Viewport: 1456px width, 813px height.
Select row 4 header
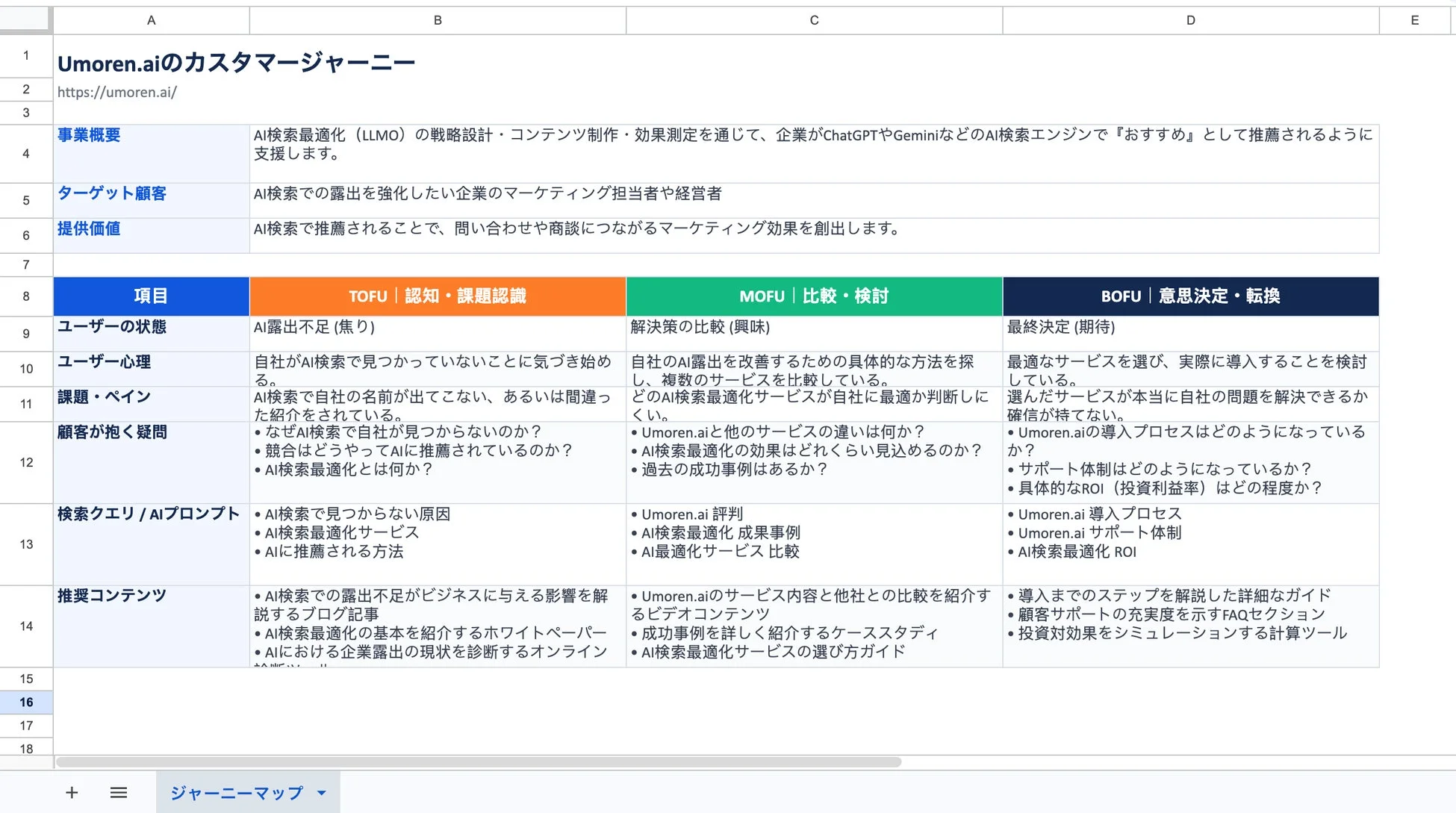(26, 153)
